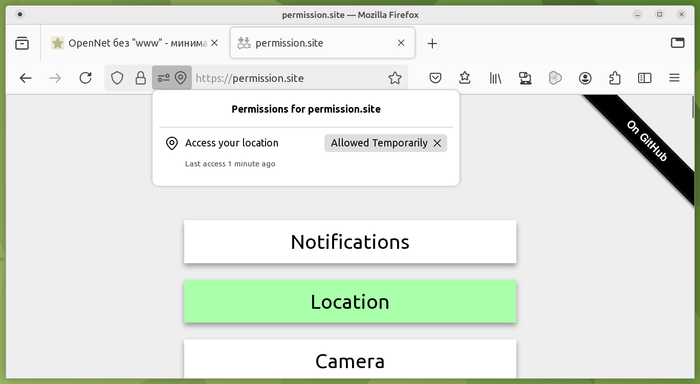The width and height of the screenshot is (700, 384).
Task: Click the site security padlock icon
Action: 141,78
